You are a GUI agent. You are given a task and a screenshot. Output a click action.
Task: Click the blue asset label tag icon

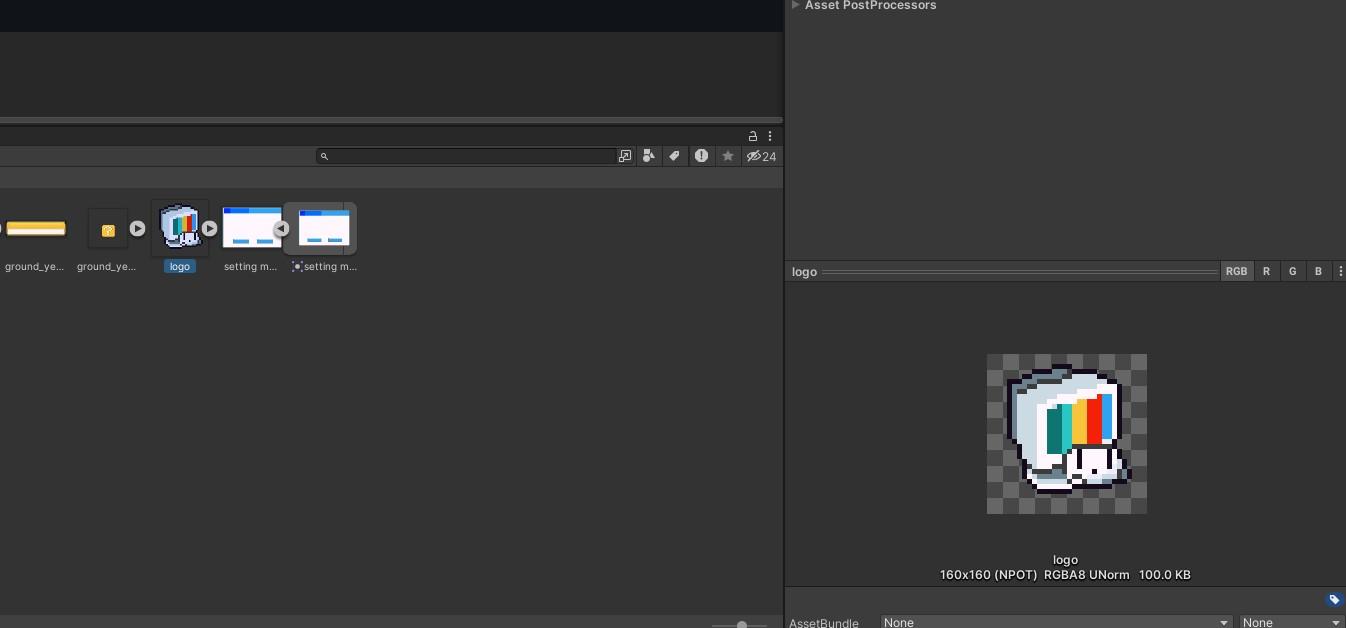pyautogui.click(x=1334, y=600)
